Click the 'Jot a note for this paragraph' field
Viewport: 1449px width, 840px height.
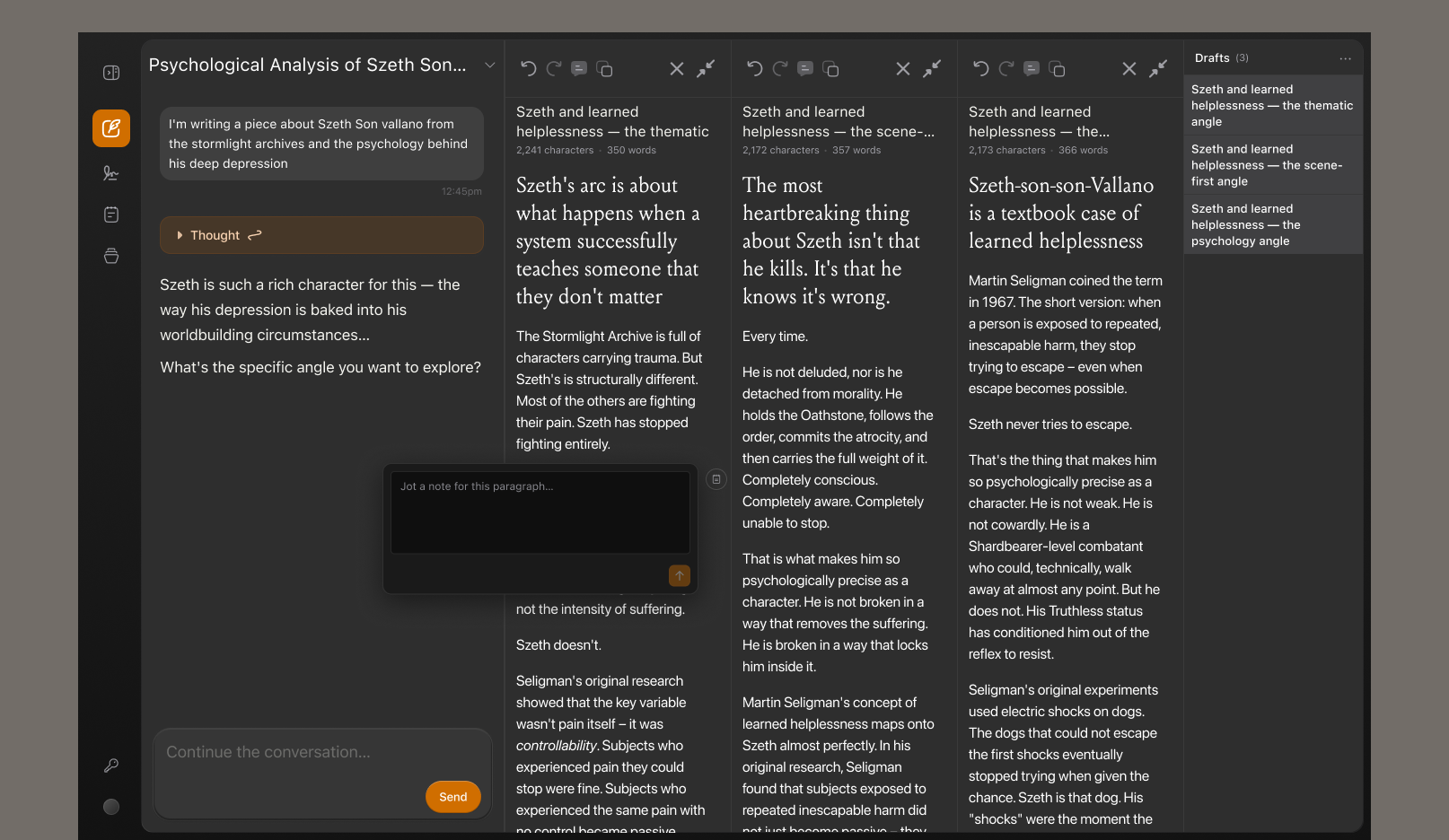coord(540,512)
